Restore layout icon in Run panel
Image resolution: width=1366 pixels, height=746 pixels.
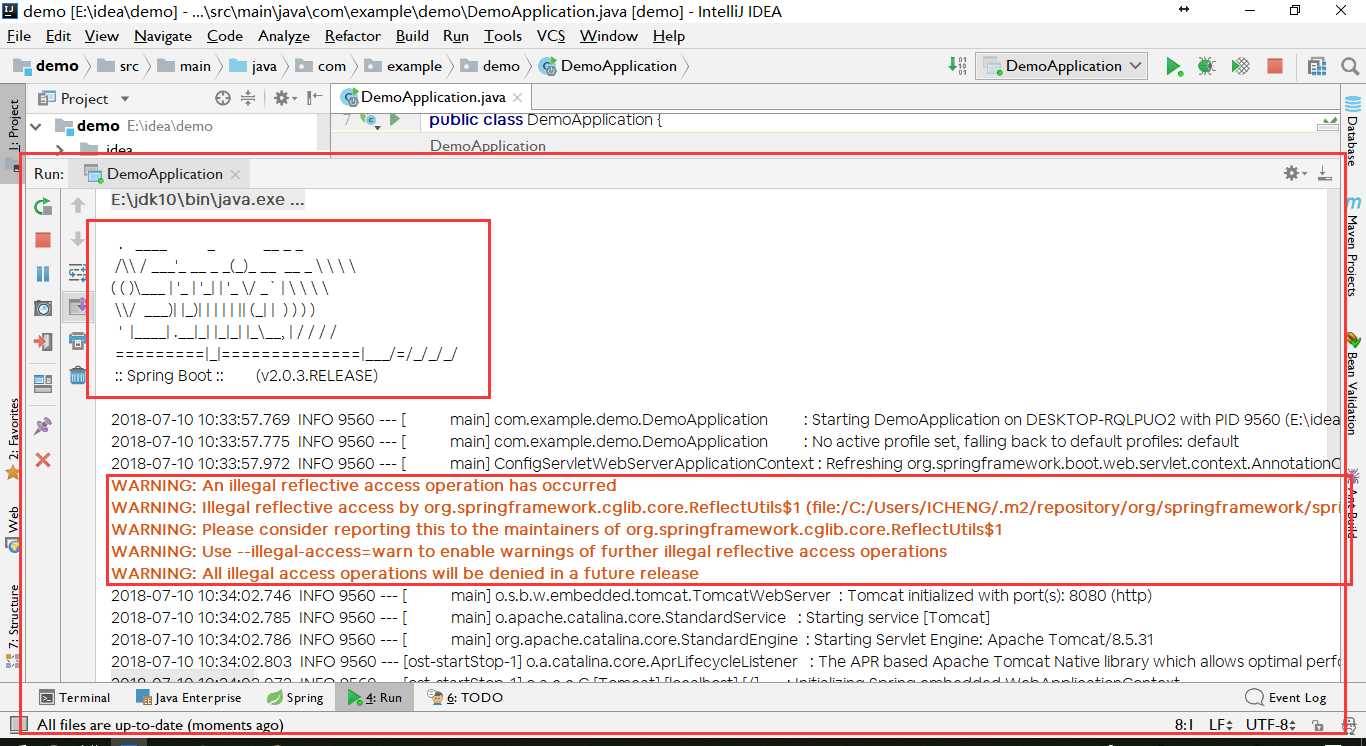click(43, 383)
